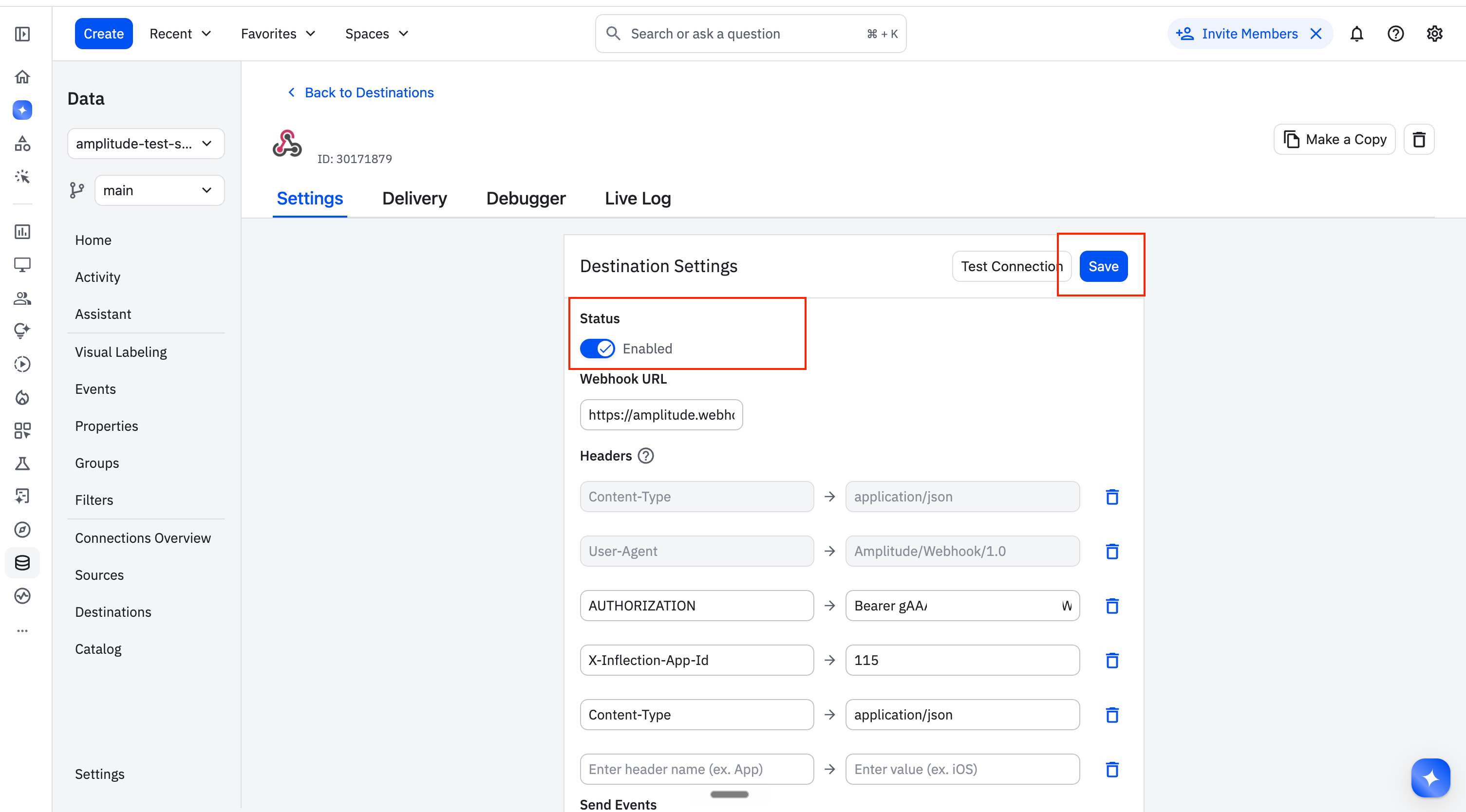Viewport: 1466px width, 812px height.
Task: Open the bar chart icon in left rail
Action: [22, 232]
